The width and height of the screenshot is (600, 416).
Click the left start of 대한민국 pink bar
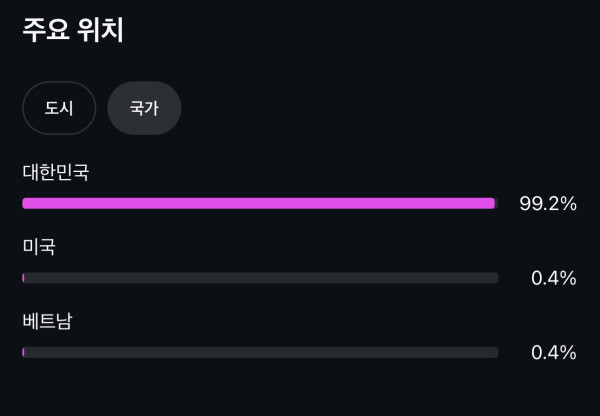[26, 203]
